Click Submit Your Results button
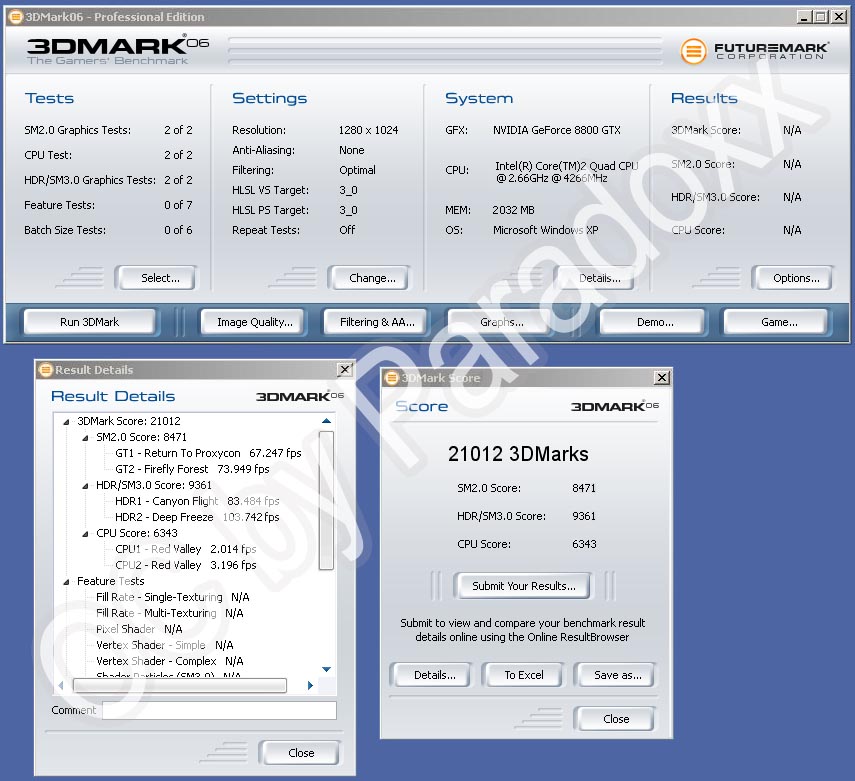The image size is (855, 781). (x=523, y=586)
